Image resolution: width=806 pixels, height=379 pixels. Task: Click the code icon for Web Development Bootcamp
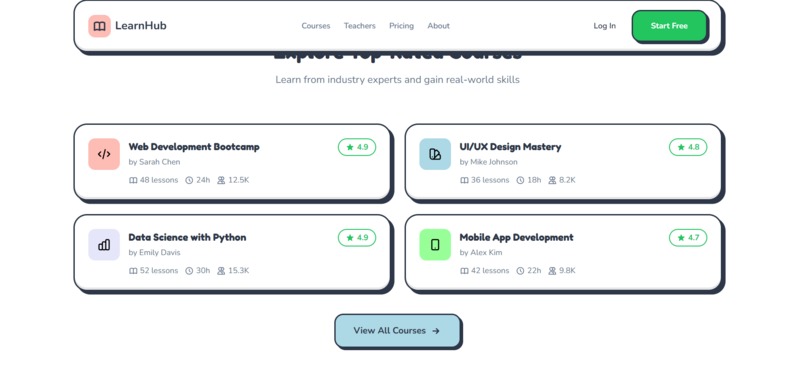[x=104, y=154]
